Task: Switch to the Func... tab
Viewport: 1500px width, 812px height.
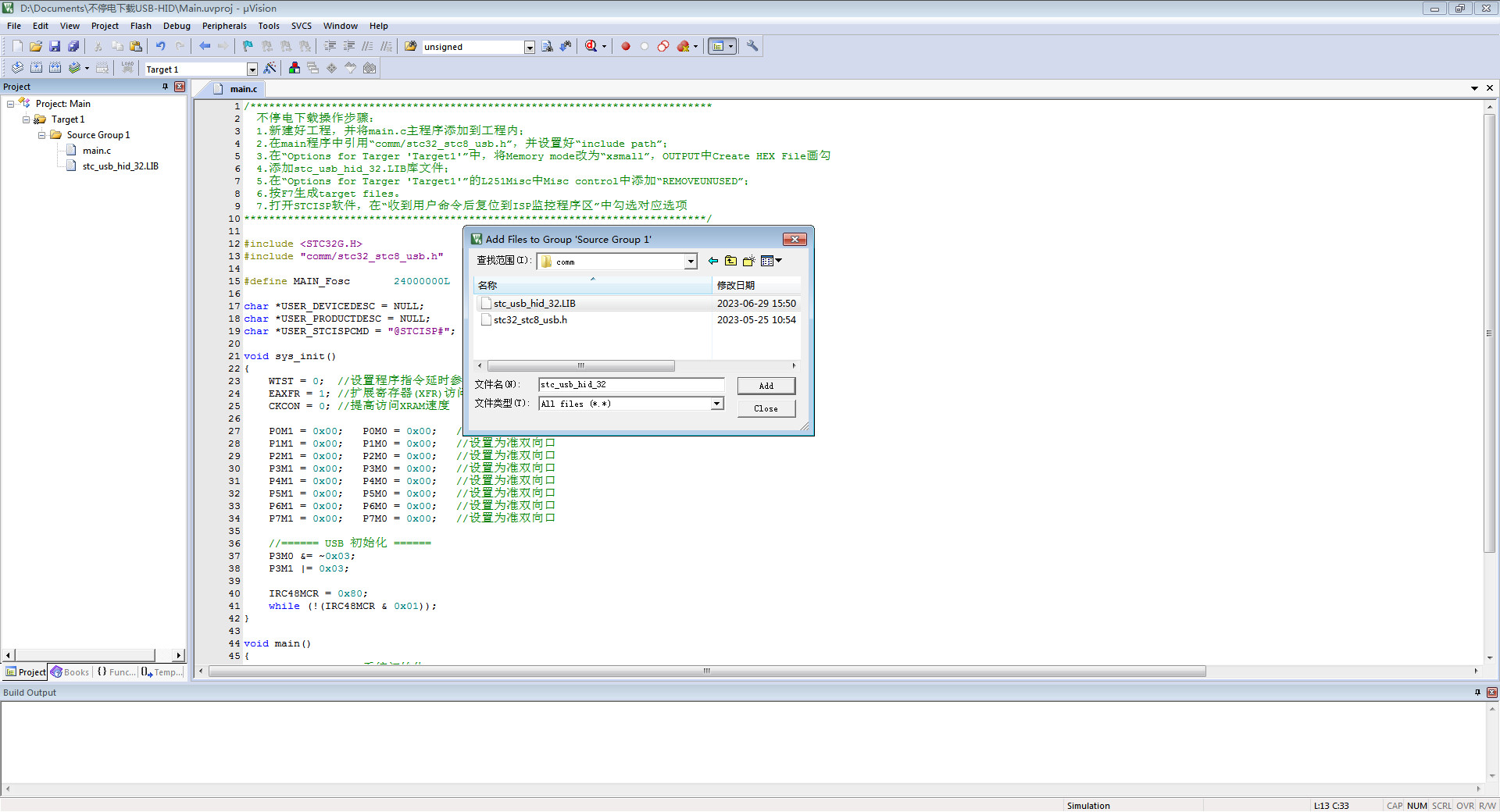Action: pos(116,672)
